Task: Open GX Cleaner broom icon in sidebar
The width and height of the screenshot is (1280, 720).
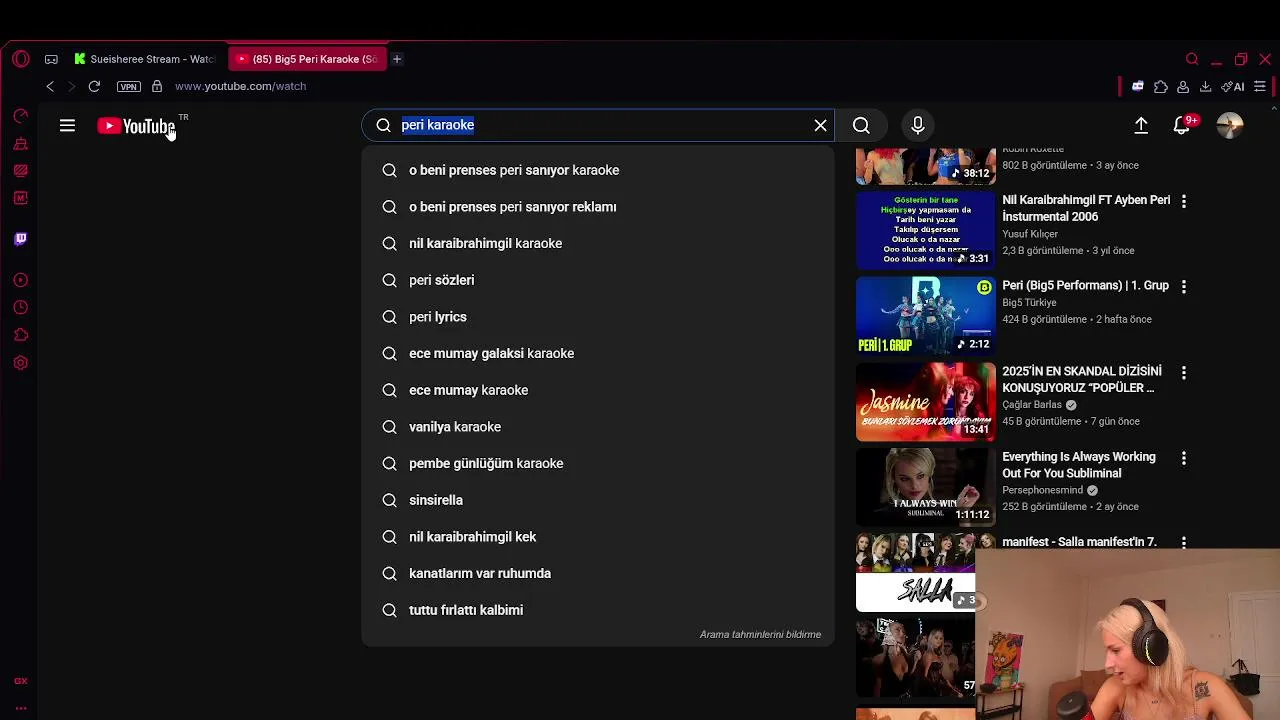Action: coord(21,144)
